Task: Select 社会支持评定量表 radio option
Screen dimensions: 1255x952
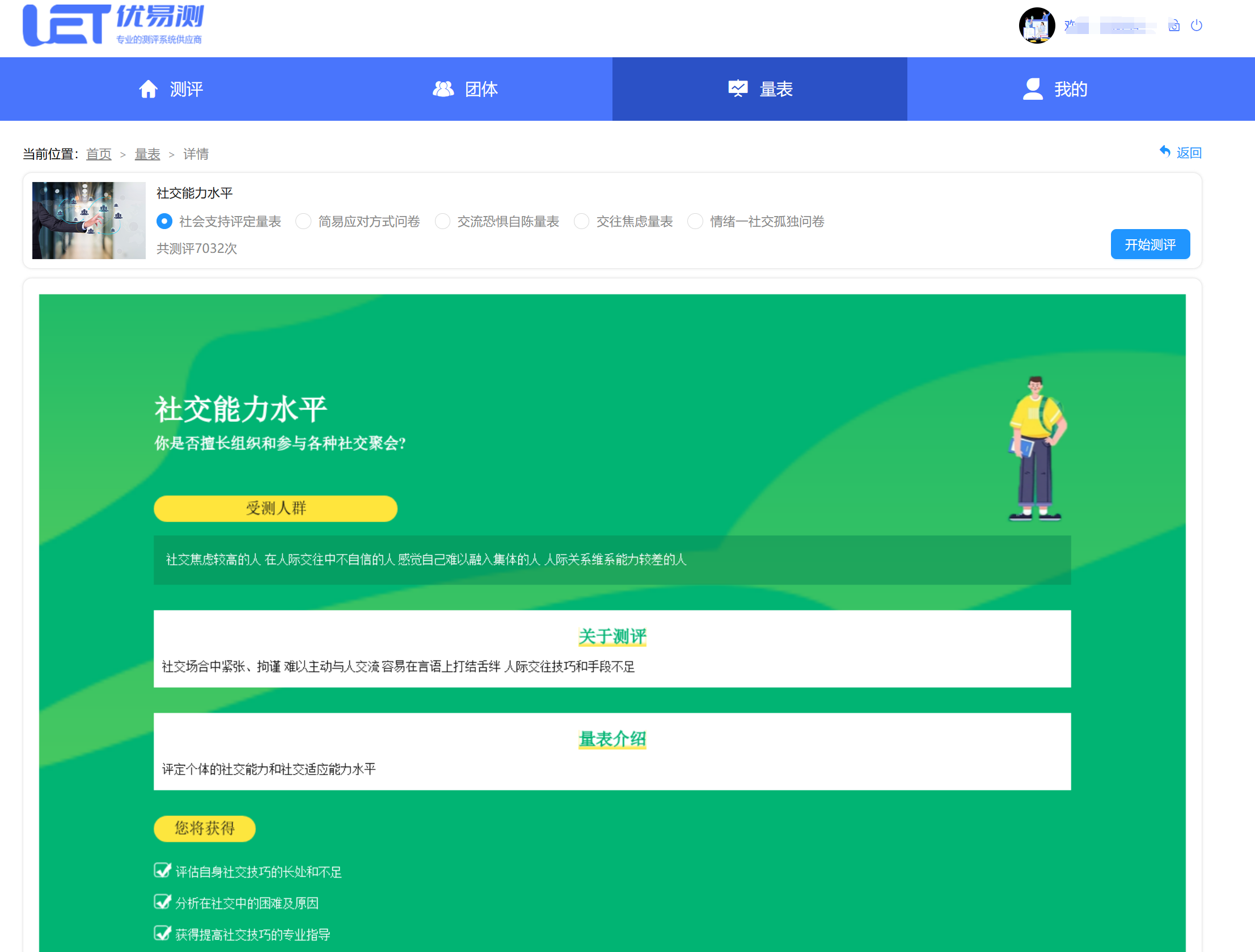Action: coord(164,221)
